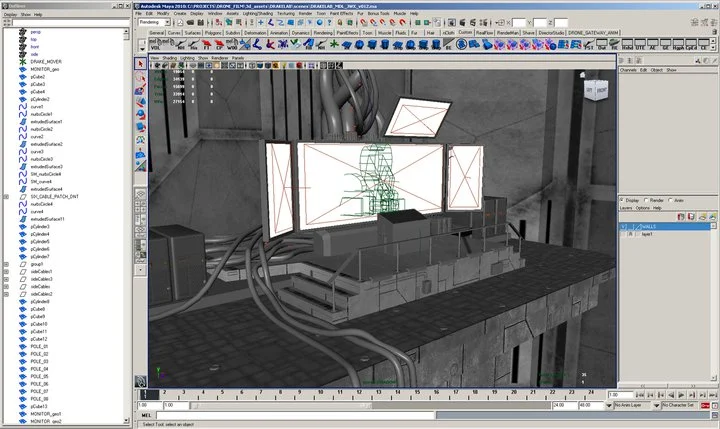Expand the SM_CABLE_PATCH_DNT node in Outliner

(6, 197)
